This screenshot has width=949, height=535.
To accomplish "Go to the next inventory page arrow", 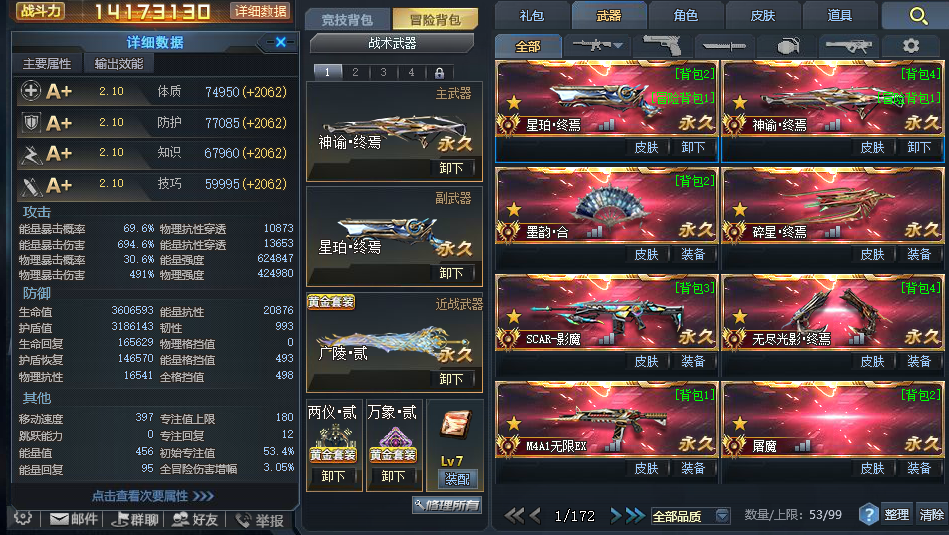I will point(616,516).
